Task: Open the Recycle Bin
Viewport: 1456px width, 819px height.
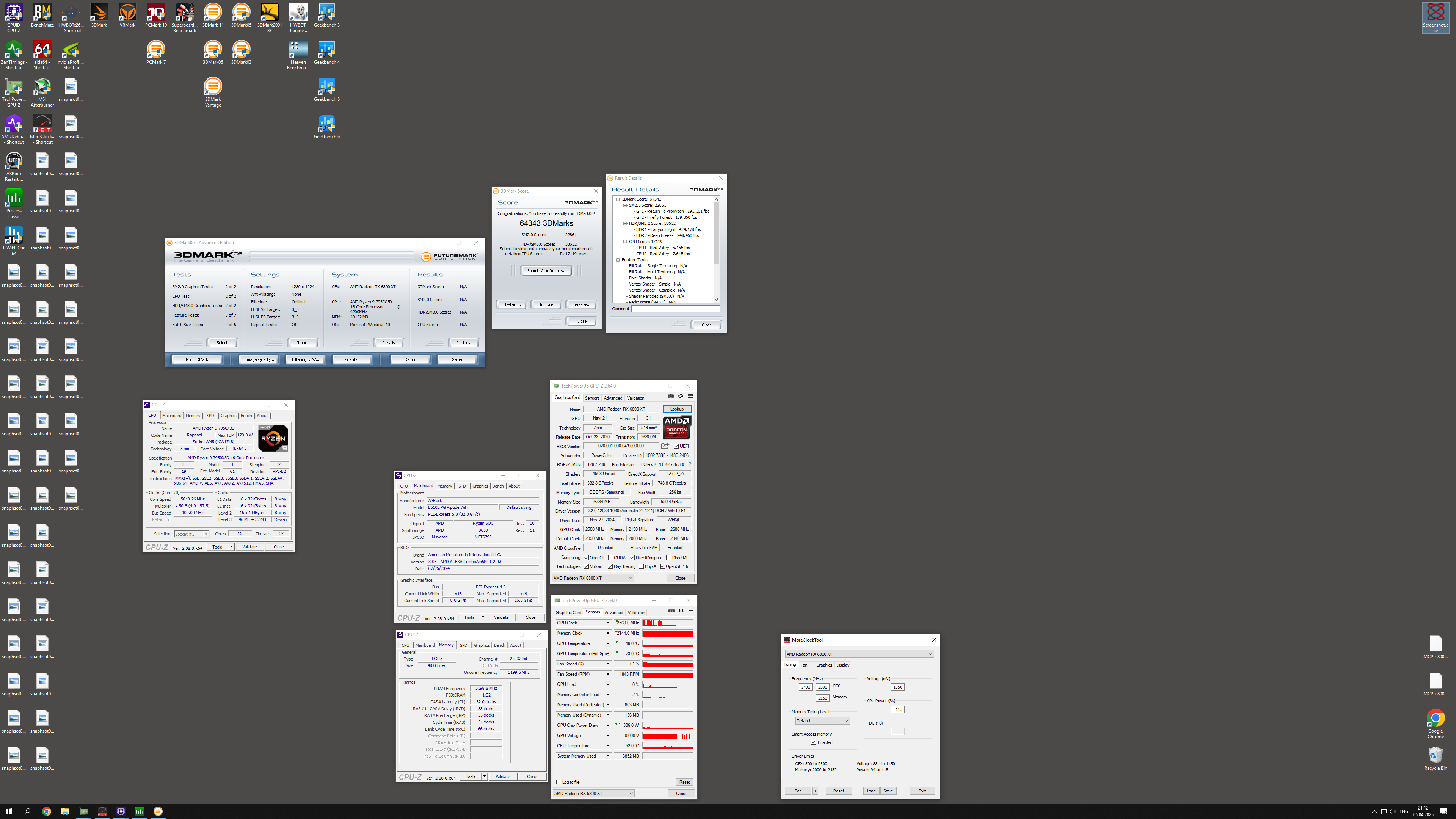Action: [x=1436, y=758]
